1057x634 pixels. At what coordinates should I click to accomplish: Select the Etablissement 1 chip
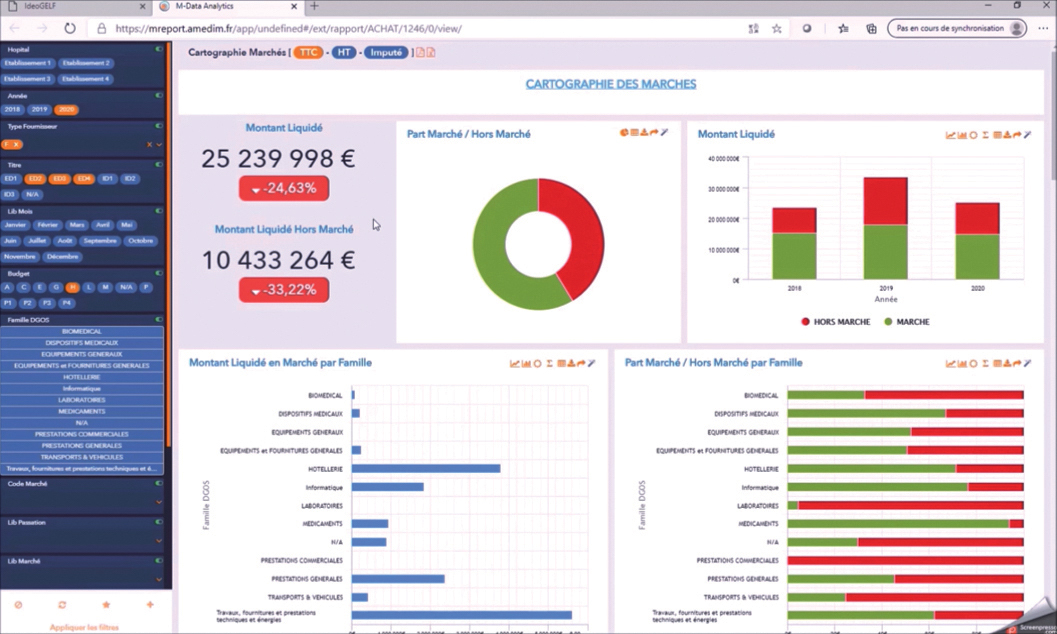pyautogui.click(x=28, y=63)
